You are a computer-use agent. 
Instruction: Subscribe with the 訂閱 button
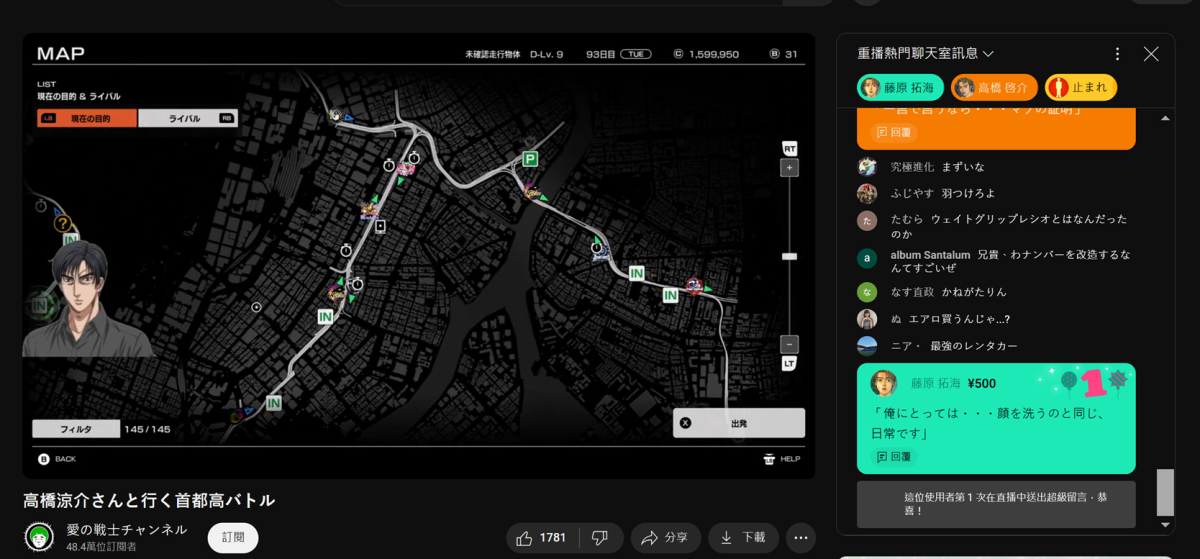(233, 537)
